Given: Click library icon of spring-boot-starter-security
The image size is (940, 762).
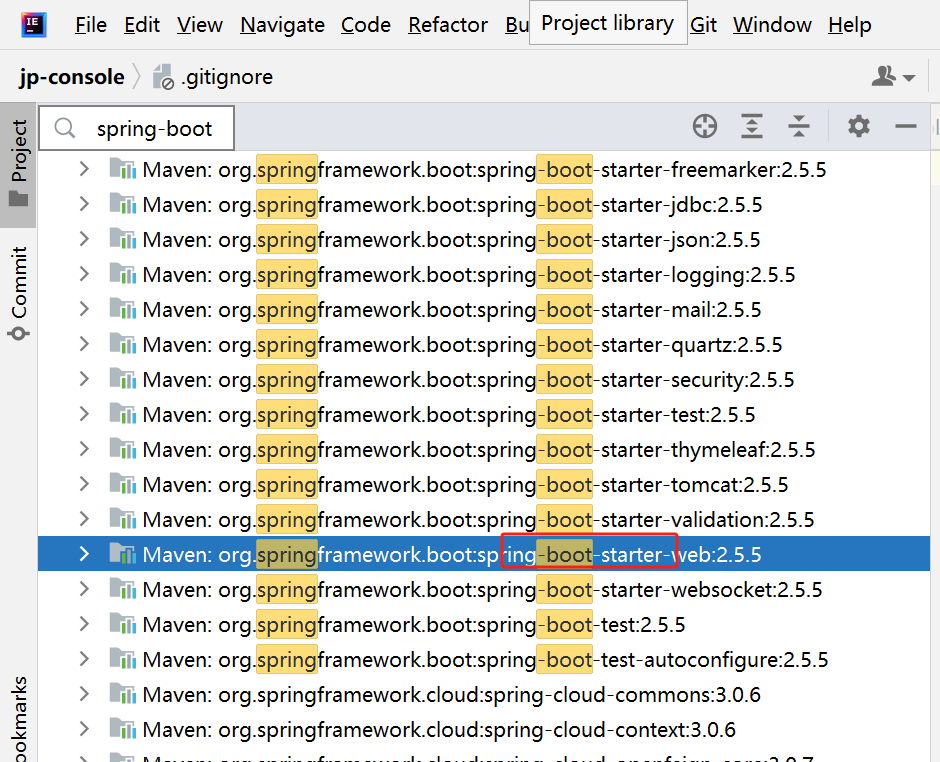Looking at the screenshot, I should coord(123,379).
